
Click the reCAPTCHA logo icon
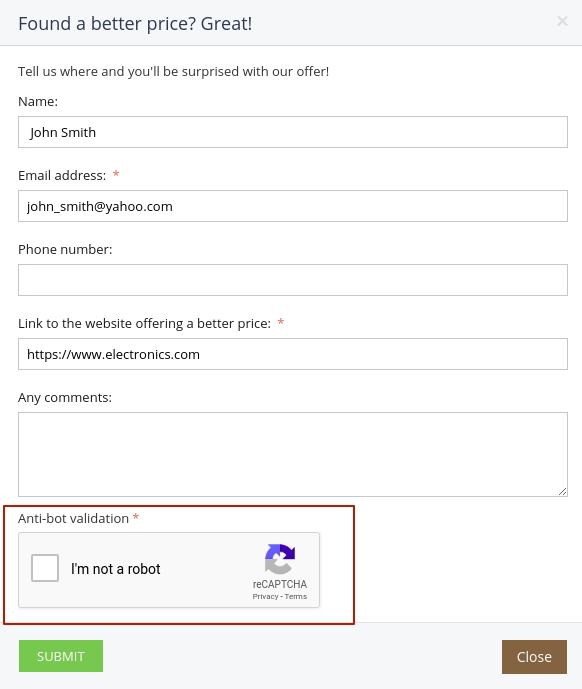[280, 559]
